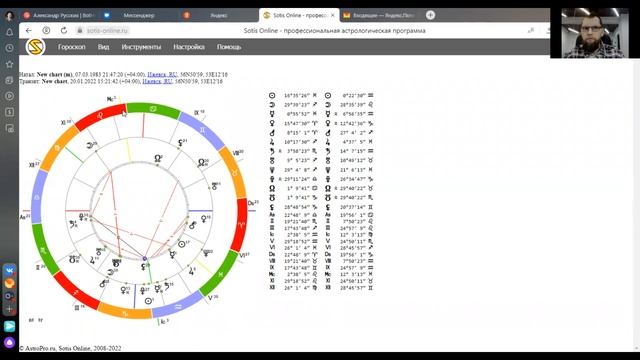Click Saturn glyph beside 14° 7'15" in table
Screen dimensions: 640x360
pos(328,151)
